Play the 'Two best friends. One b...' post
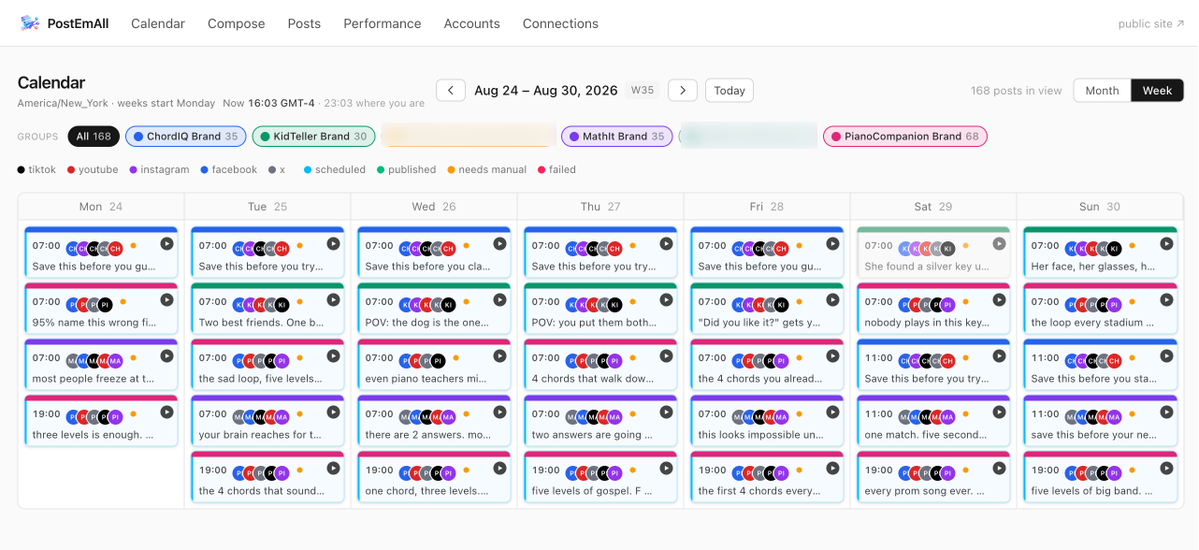 coord(333,300)
